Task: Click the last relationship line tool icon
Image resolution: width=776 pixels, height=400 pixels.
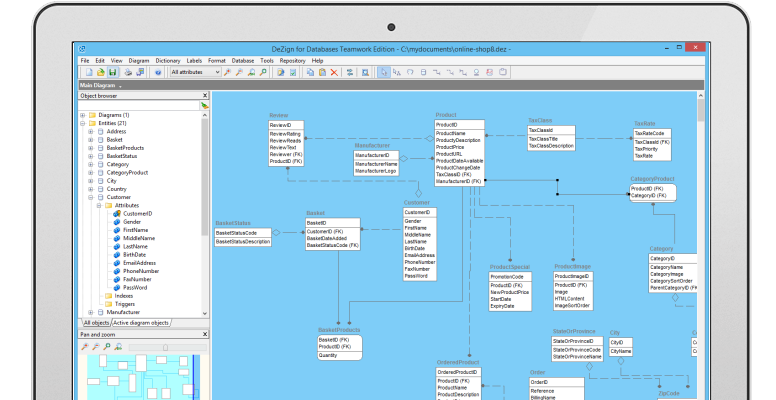Action: (x=463, y=72)
